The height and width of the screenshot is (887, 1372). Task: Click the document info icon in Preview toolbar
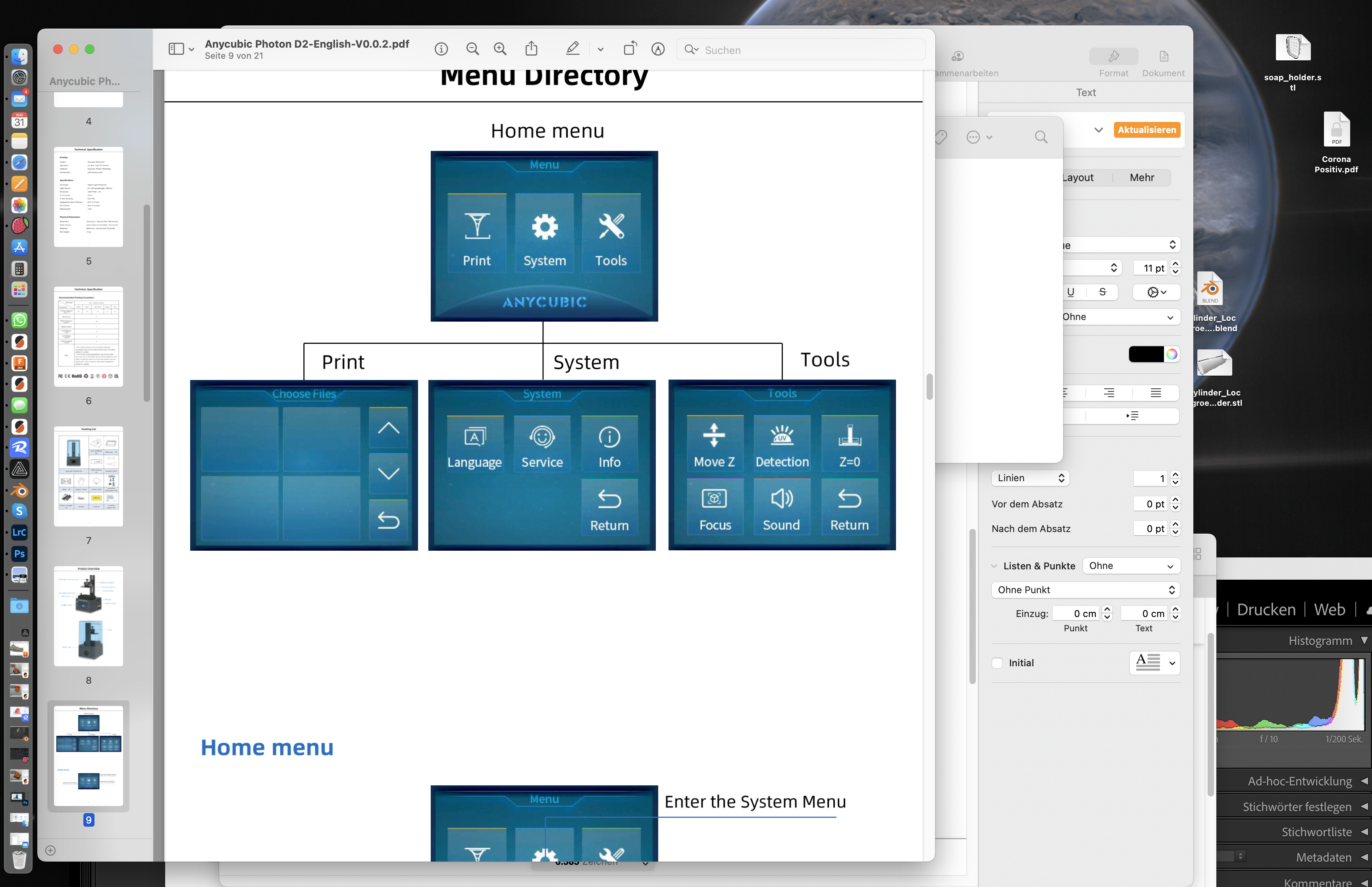(x=441, y=50)
